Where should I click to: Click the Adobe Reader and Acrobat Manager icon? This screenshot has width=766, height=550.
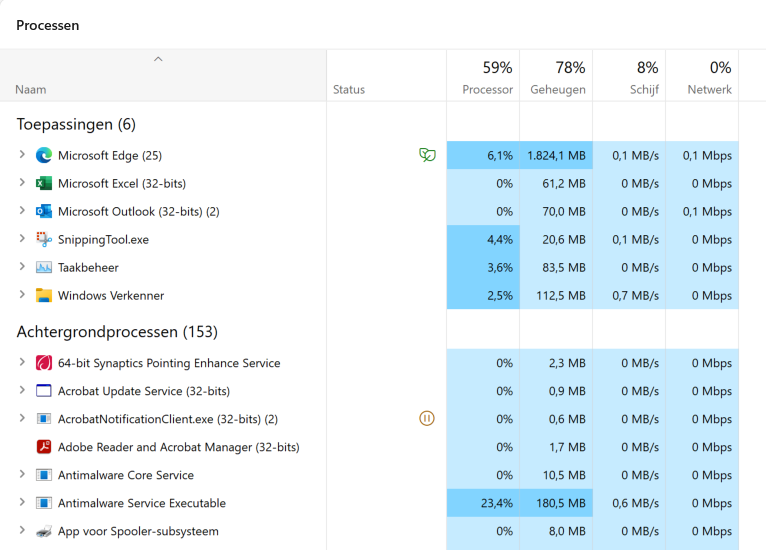coord(44,447)
